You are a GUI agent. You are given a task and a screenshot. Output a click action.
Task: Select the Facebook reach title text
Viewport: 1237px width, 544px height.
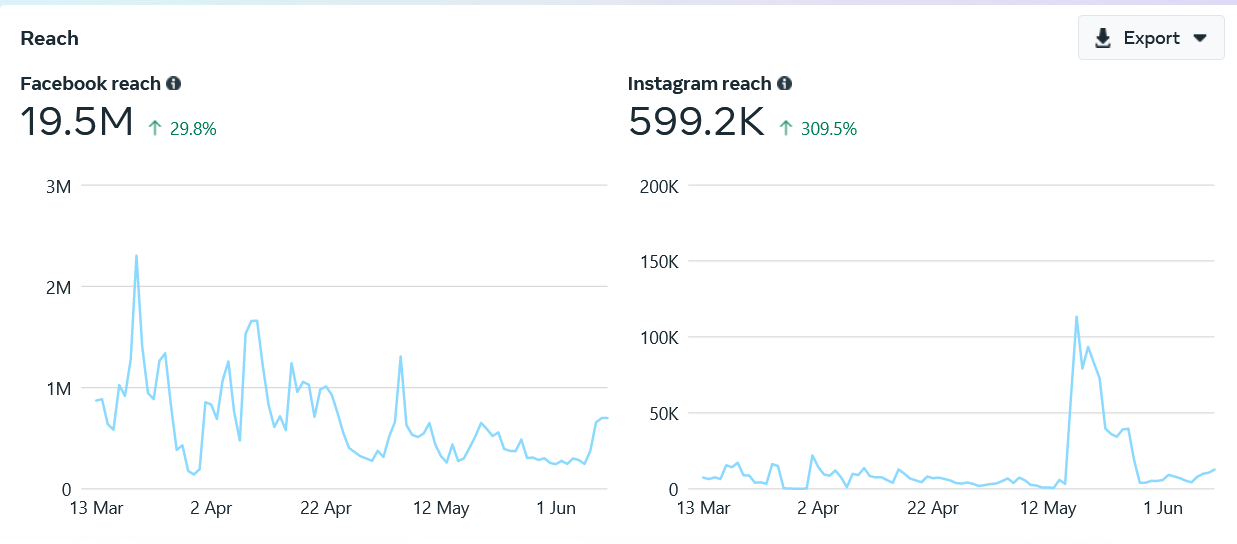tap(90, 84)
